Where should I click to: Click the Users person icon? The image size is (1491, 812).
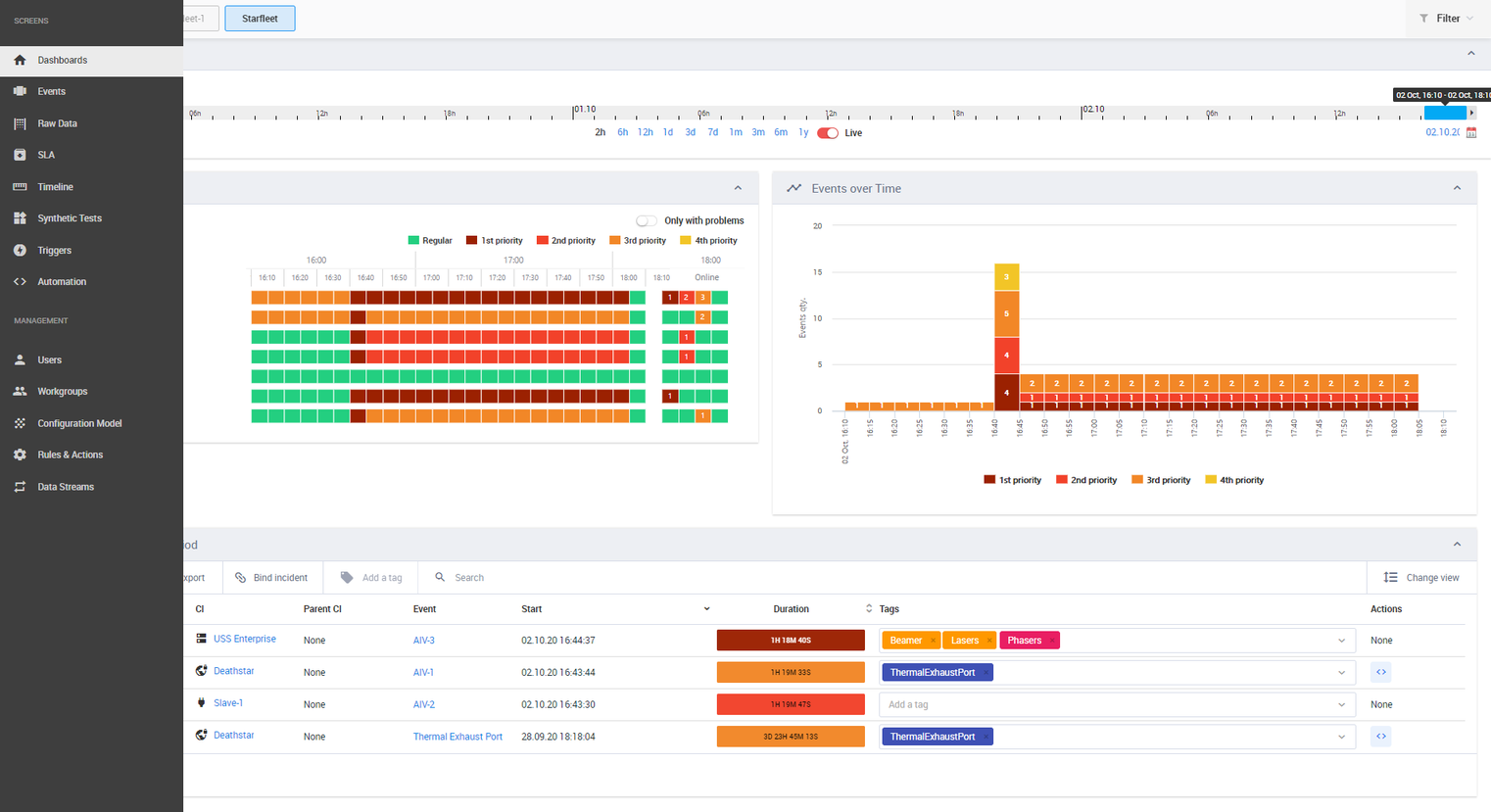[20, 359]
